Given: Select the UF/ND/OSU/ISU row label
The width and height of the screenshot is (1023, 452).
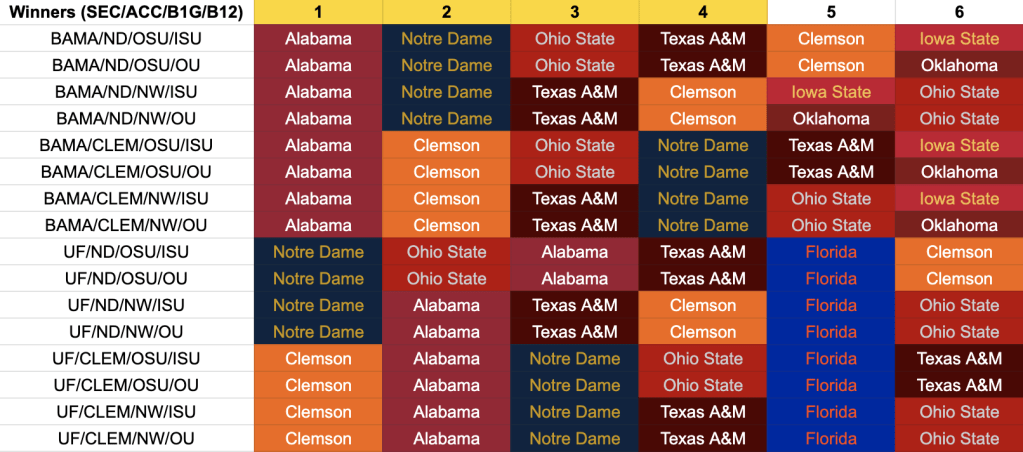Looking at the screenshot, I should 126,252.
